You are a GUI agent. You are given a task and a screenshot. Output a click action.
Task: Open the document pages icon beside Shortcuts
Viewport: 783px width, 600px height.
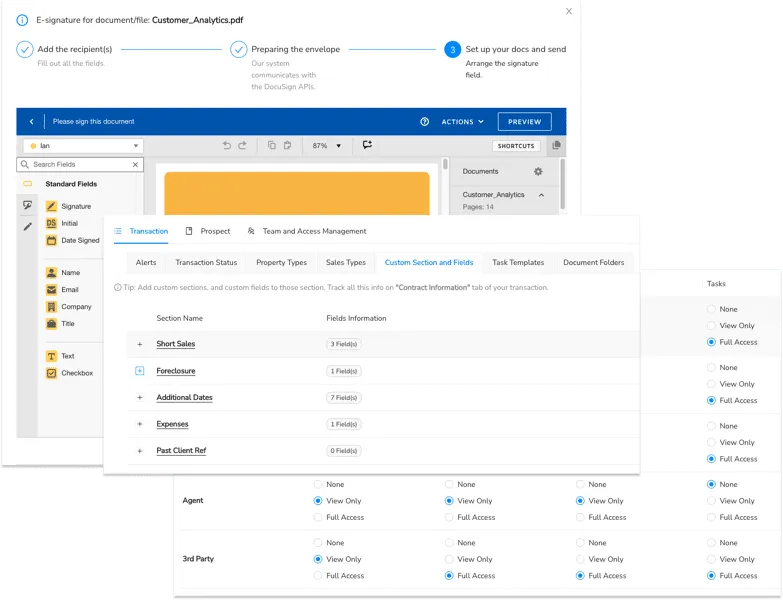click(556, 145)
